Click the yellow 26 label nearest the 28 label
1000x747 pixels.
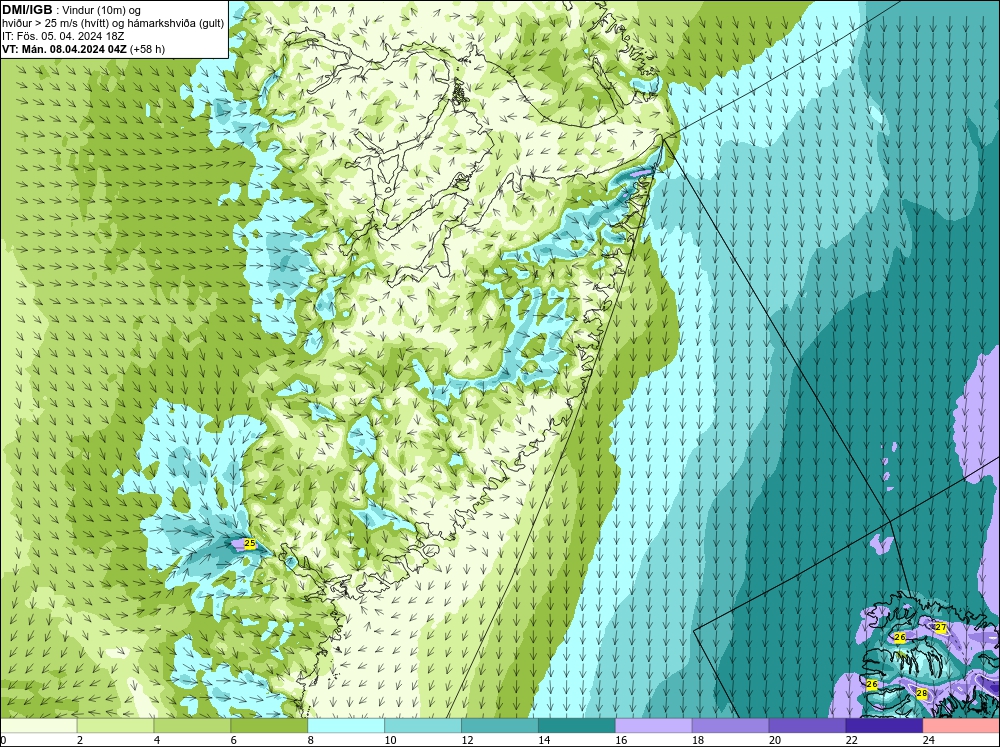872,684
